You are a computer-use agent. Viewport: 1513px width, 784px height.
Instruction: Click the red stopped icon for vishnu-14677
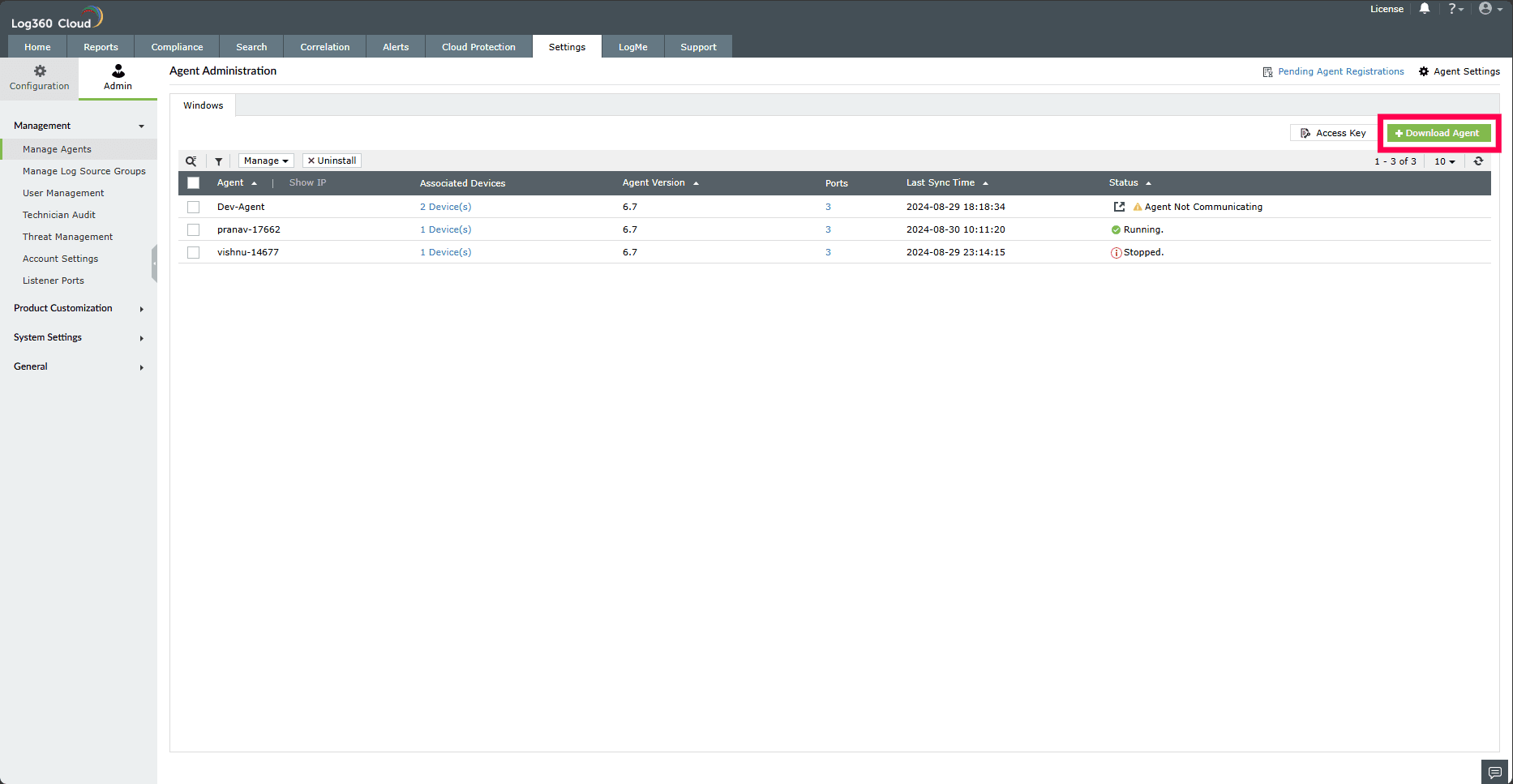coord(1116,252)
